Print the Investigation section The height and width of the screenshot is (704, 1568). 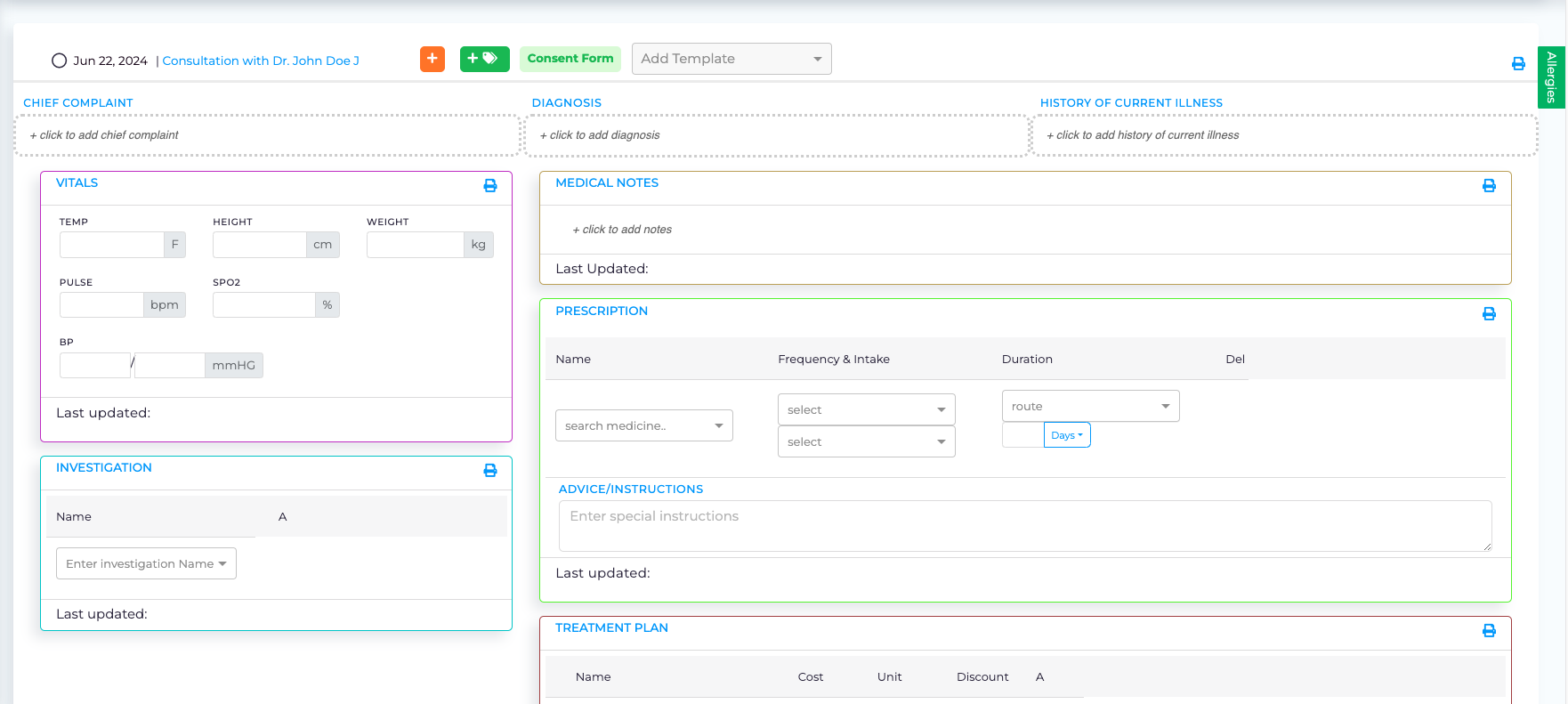pyautogui.click(x=489, y=470)
